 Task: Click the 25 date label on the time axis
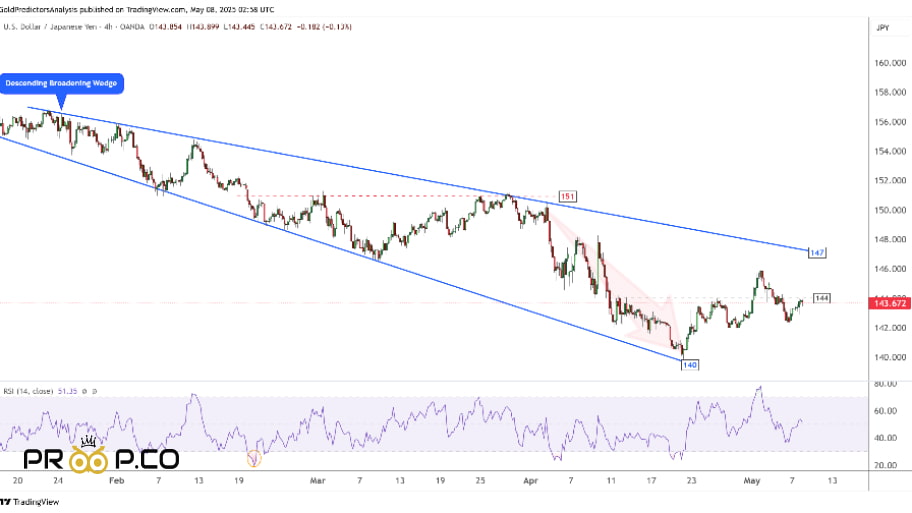480,480
